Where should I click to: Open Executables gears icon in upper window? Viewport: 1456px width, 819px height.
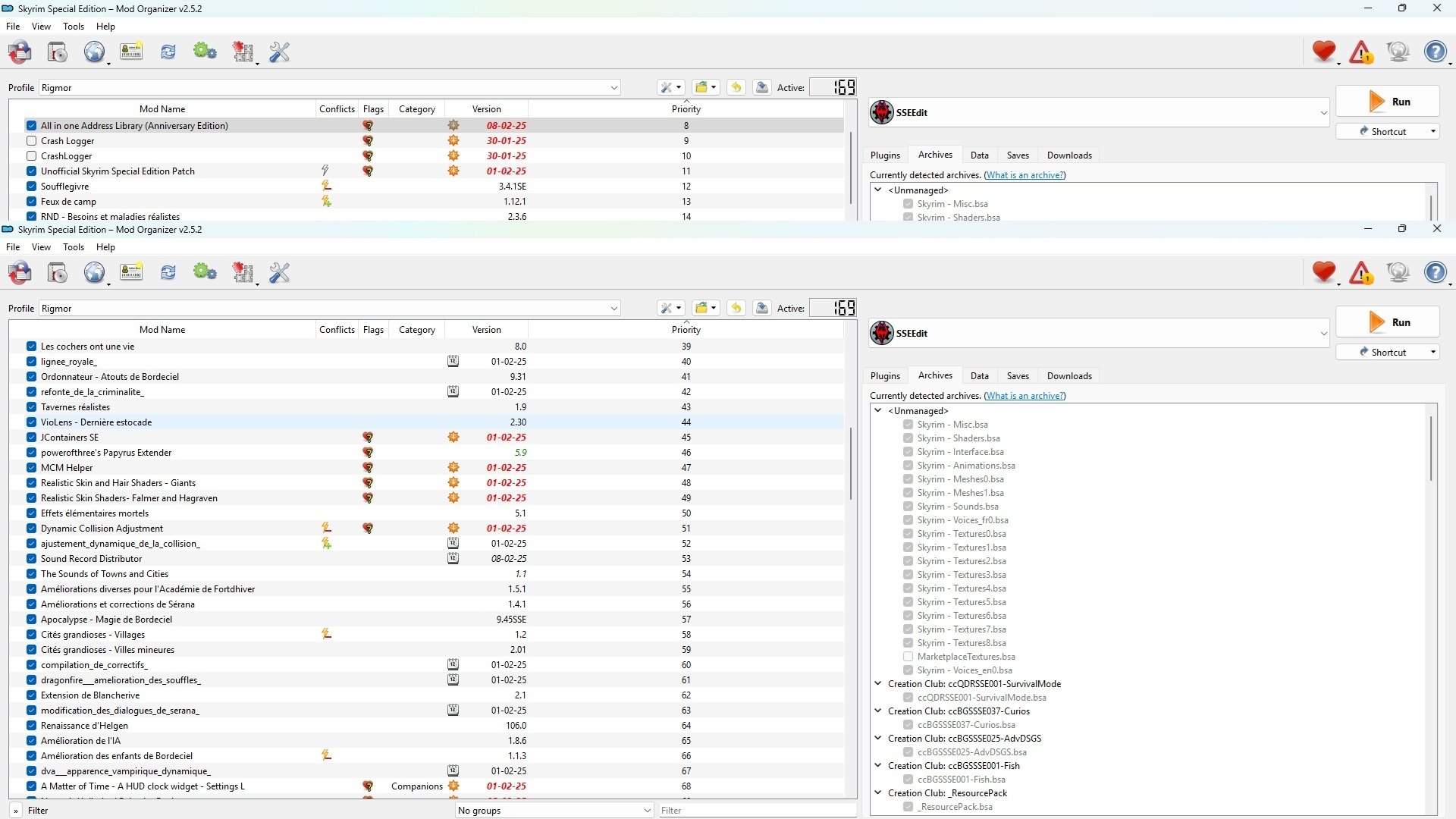coord(205,52)
